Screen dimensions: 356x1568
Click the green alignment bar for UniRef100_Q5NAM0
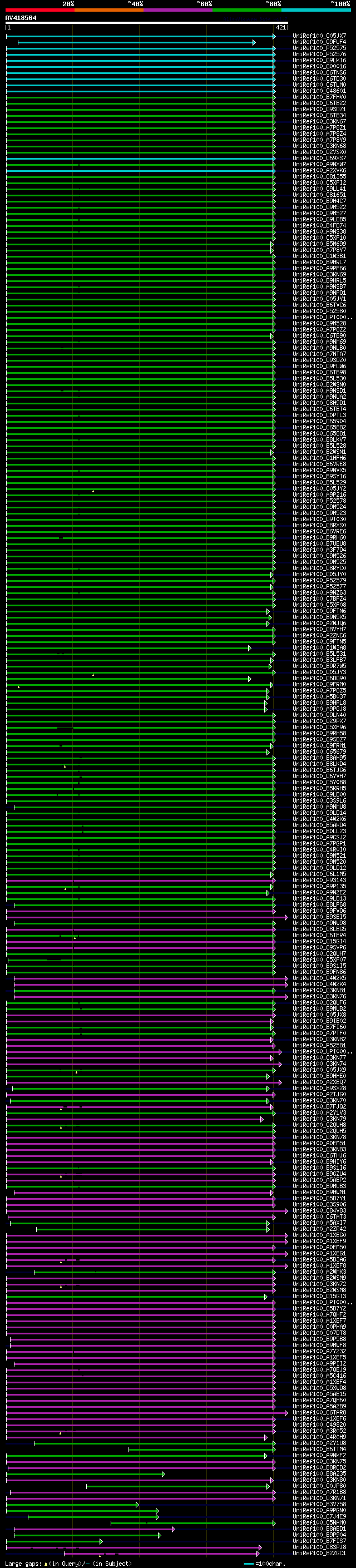tap(193, 1524)
